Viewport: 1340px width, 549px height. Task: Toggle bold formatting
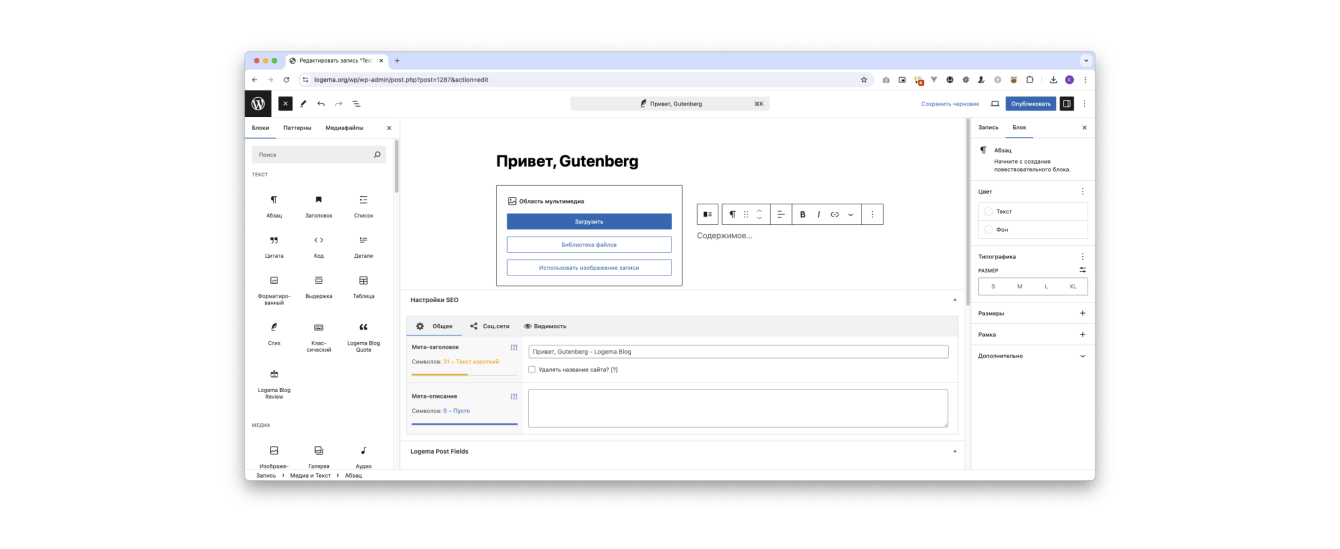point(803,214)
